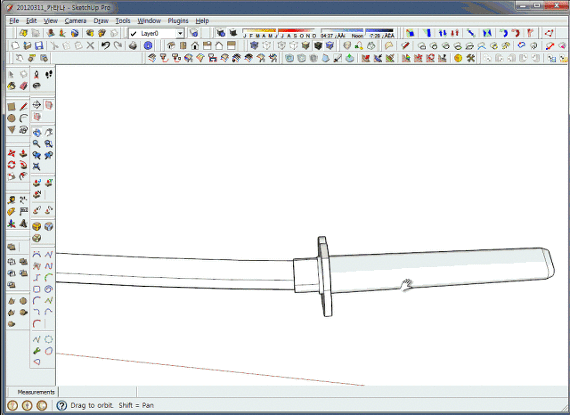Open the Plugins menu
This screenshot has height=415, width=570.
click(x=178, y=21)
